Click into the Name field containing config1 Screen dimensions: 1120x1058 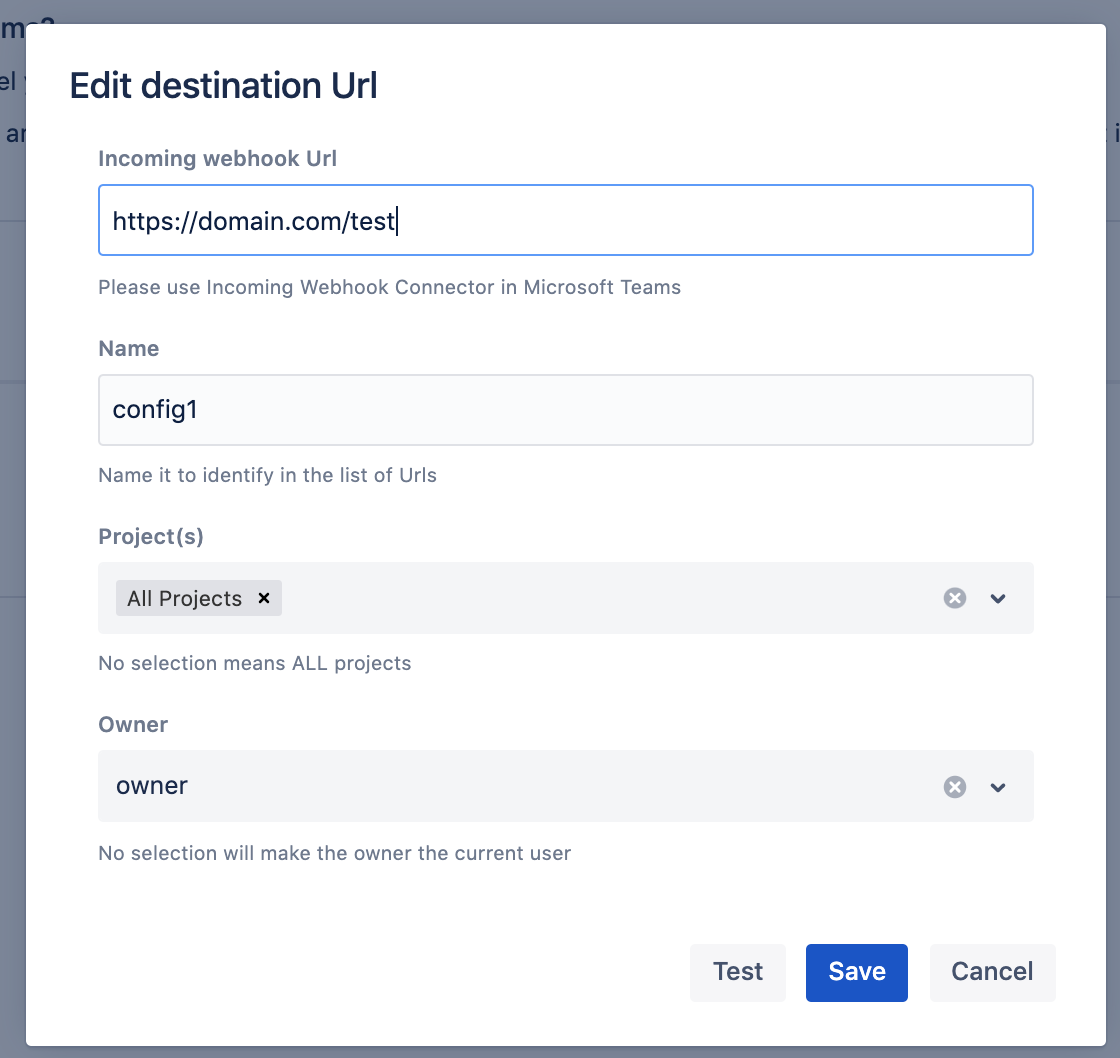click(565, 410)
